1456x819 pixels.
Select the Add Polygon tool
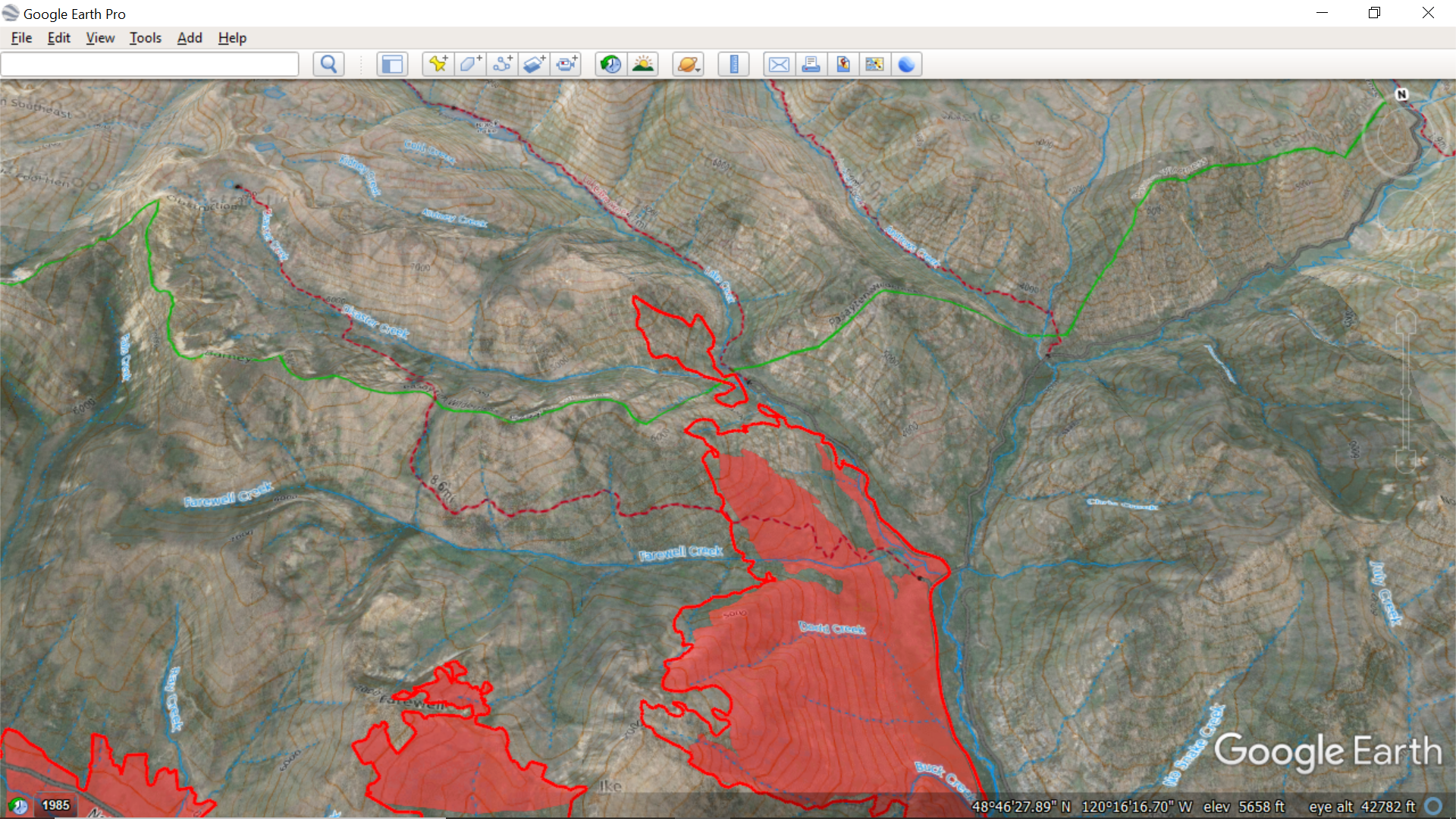click(x=469, y=64)
